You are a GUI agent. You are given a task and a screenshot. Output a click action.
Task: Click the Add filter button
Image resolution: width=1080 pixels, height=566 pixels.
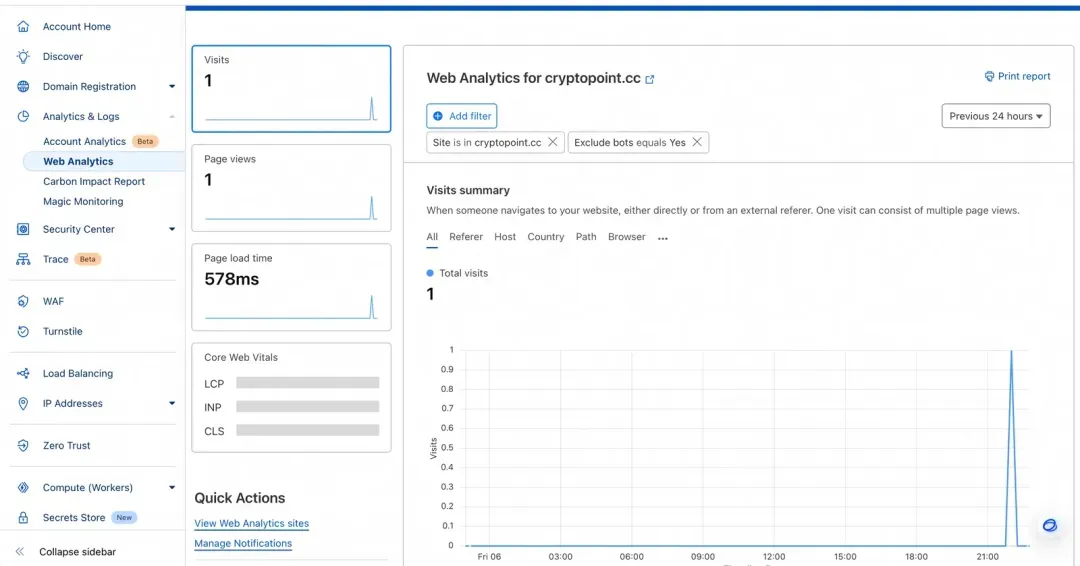click(x=461, y=116)
